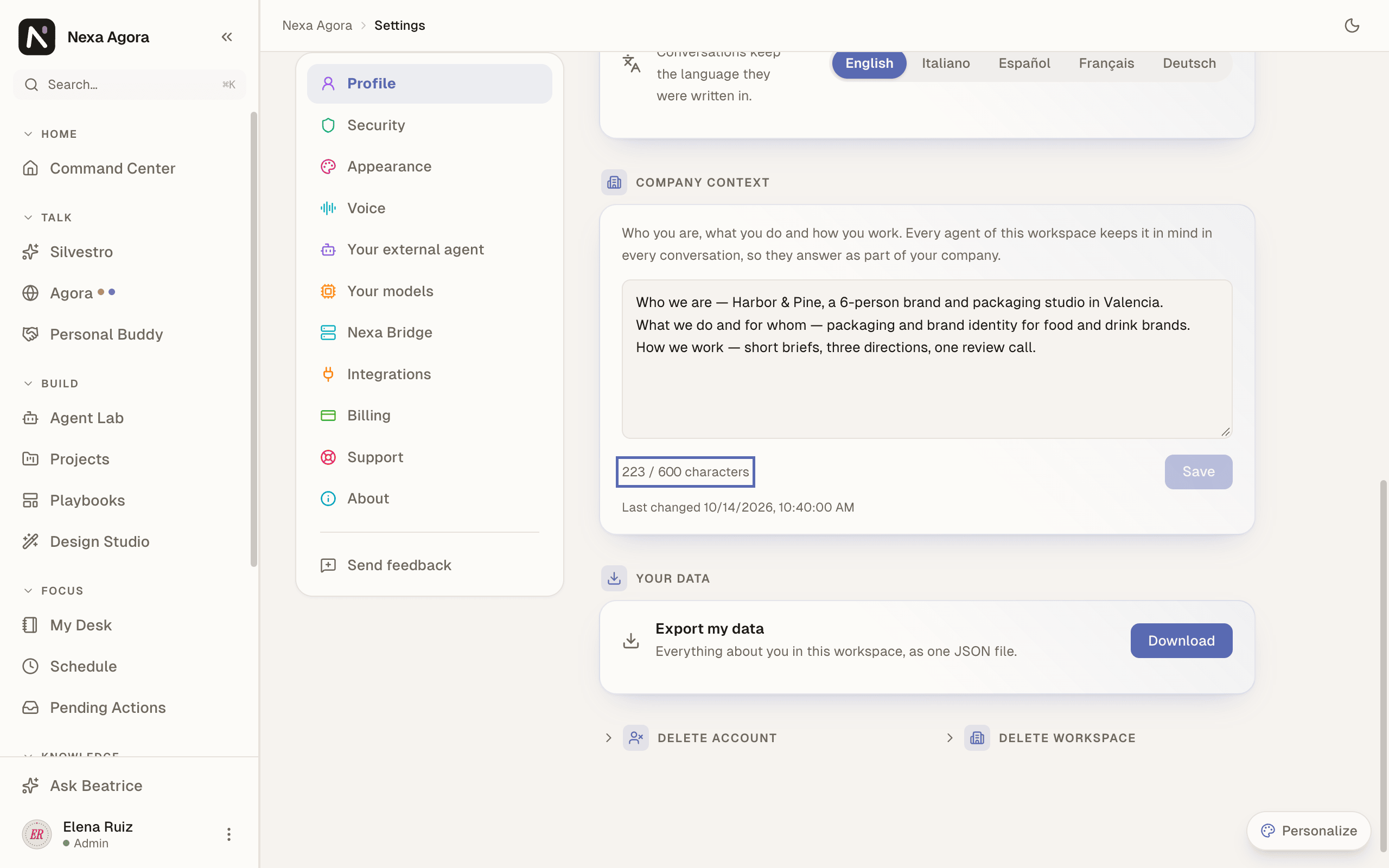
Task: Click the Nexa Agora logo icon
Action: tap(37, 37)
